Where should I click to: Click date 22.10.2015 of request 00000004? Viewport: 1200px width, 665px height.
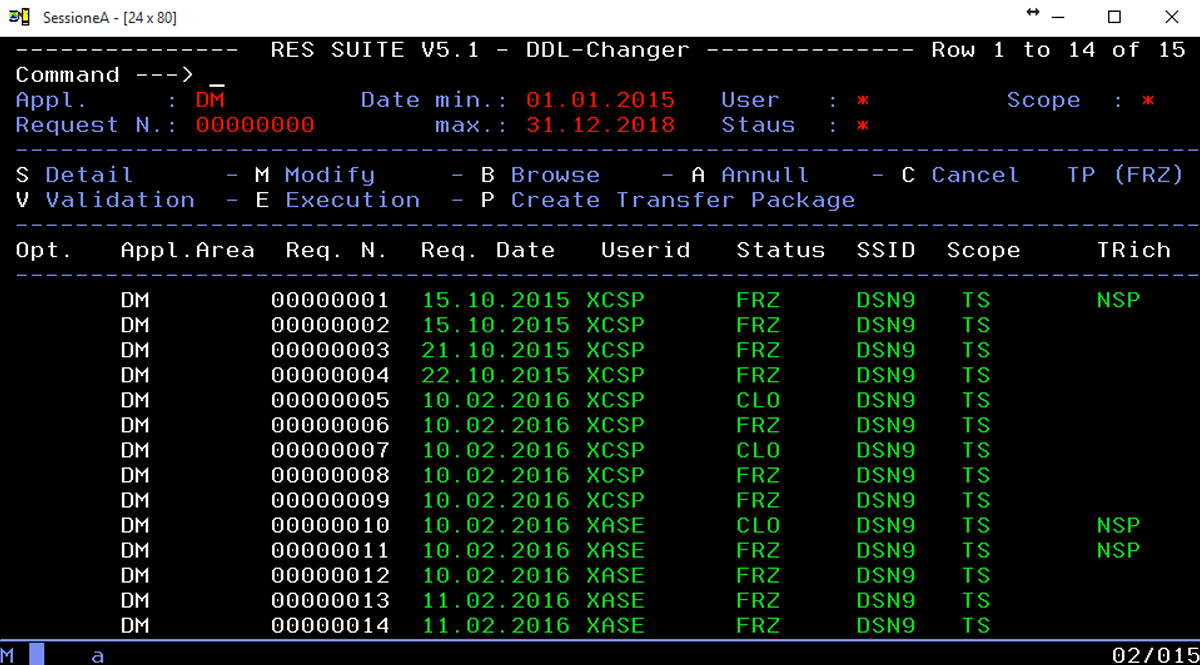[x=496, y=375]
